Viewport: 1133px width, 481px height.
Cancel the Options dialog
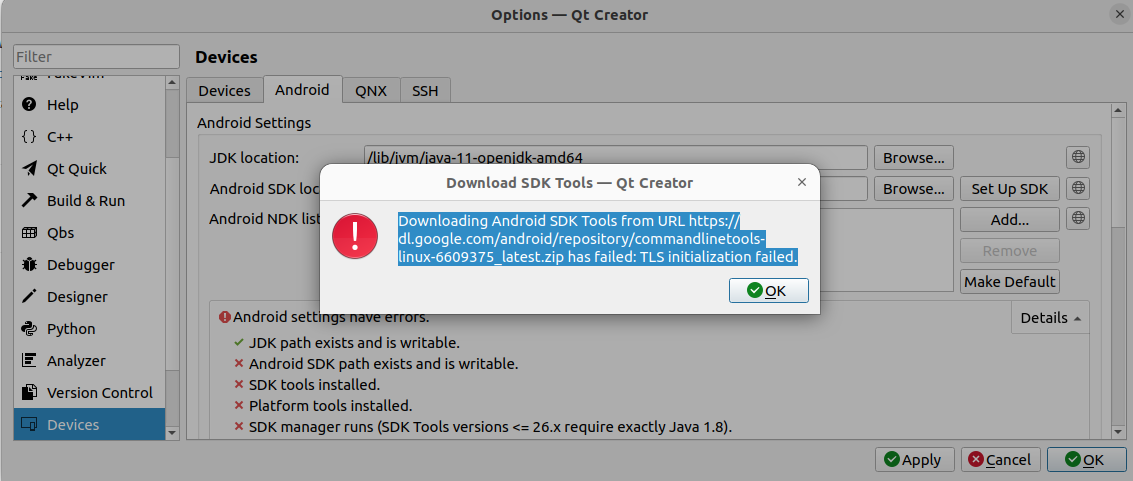[x=1001, y=459]
